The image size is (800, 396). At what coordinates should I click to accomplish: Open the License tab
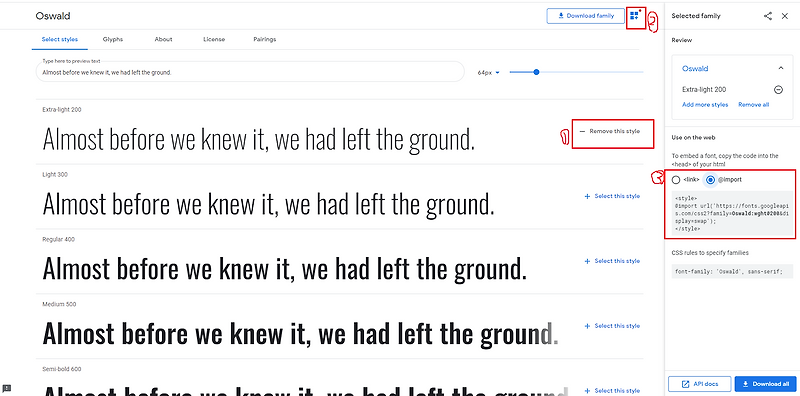[214, 39]
